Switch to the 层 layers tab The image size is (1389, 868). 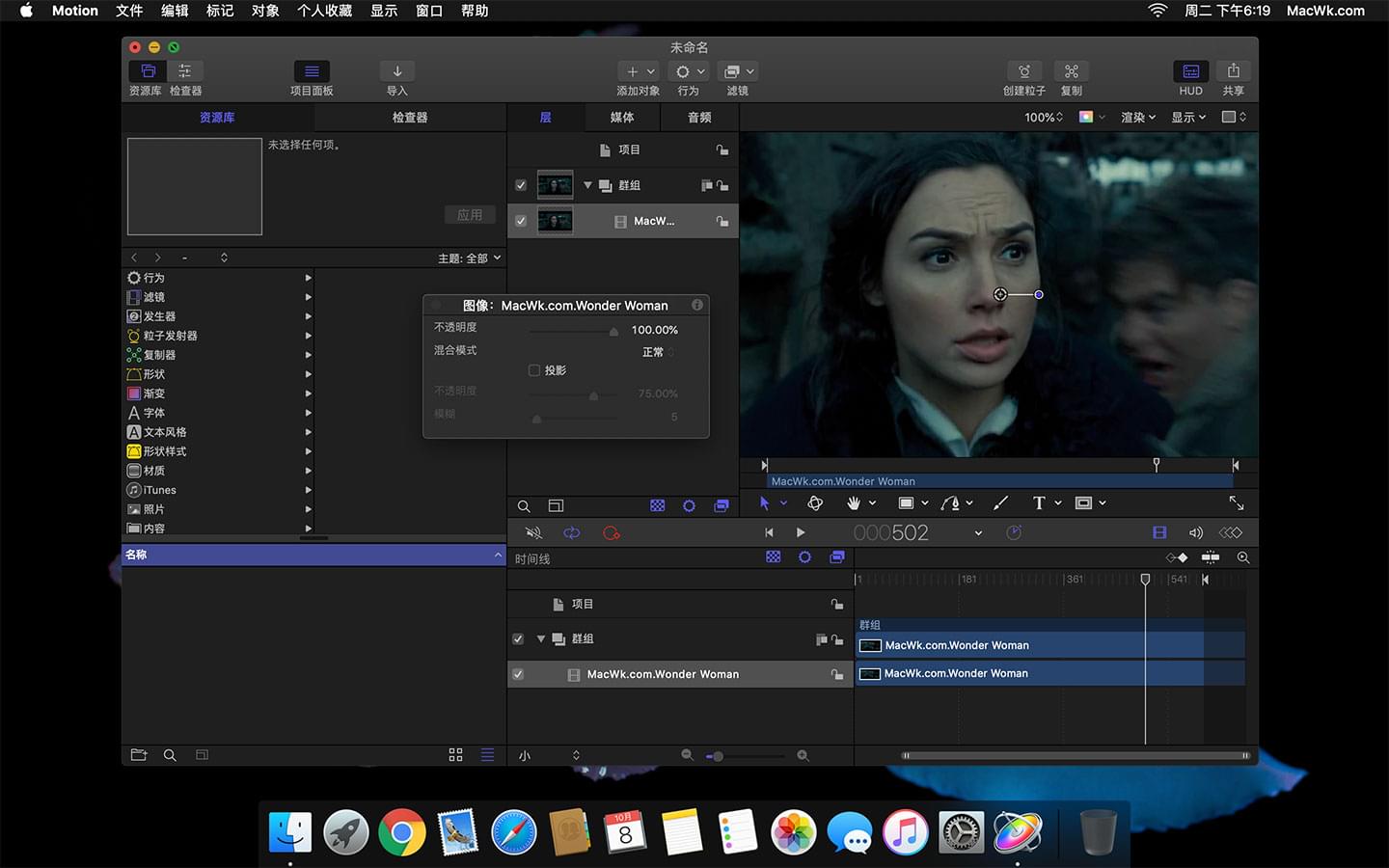[x=545, y=117]
